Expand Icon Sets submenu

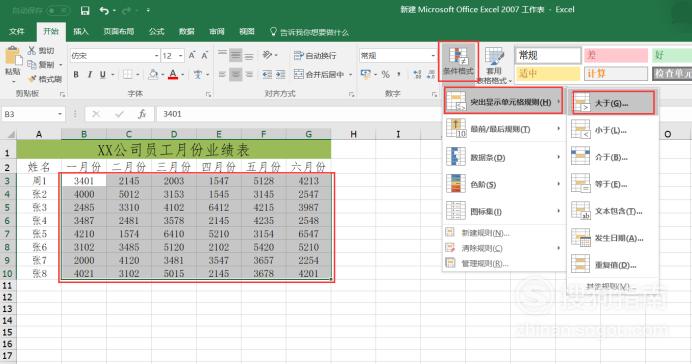504,211
